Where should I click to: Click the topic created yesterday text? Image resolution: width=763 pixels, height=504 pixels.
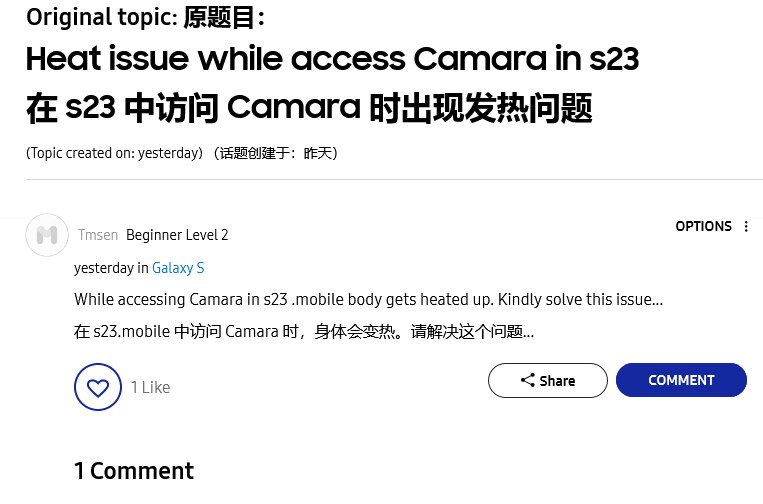click(x=114, y=153)
